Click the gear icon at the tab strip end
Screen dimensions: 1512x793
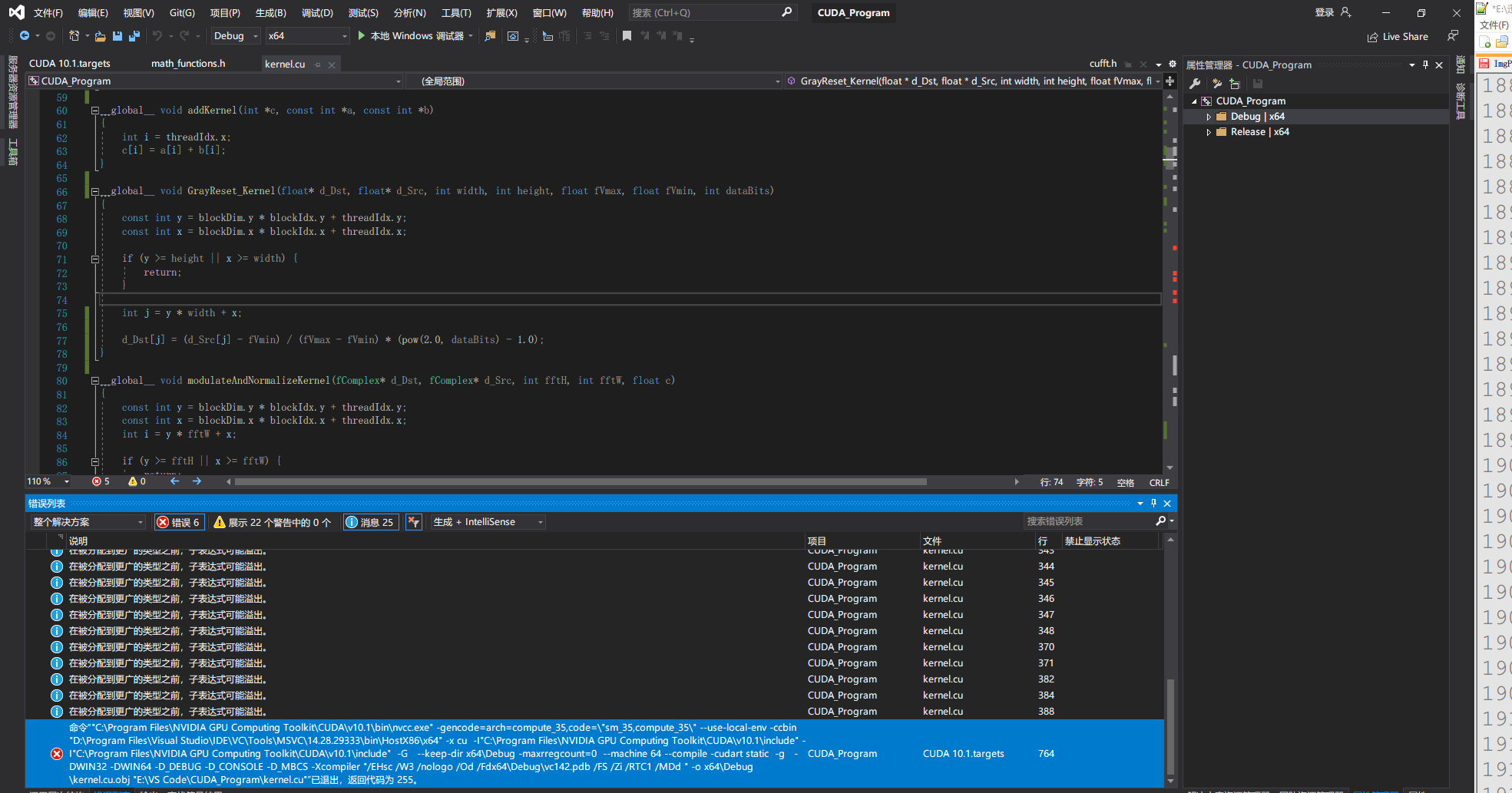[1173, 64]
